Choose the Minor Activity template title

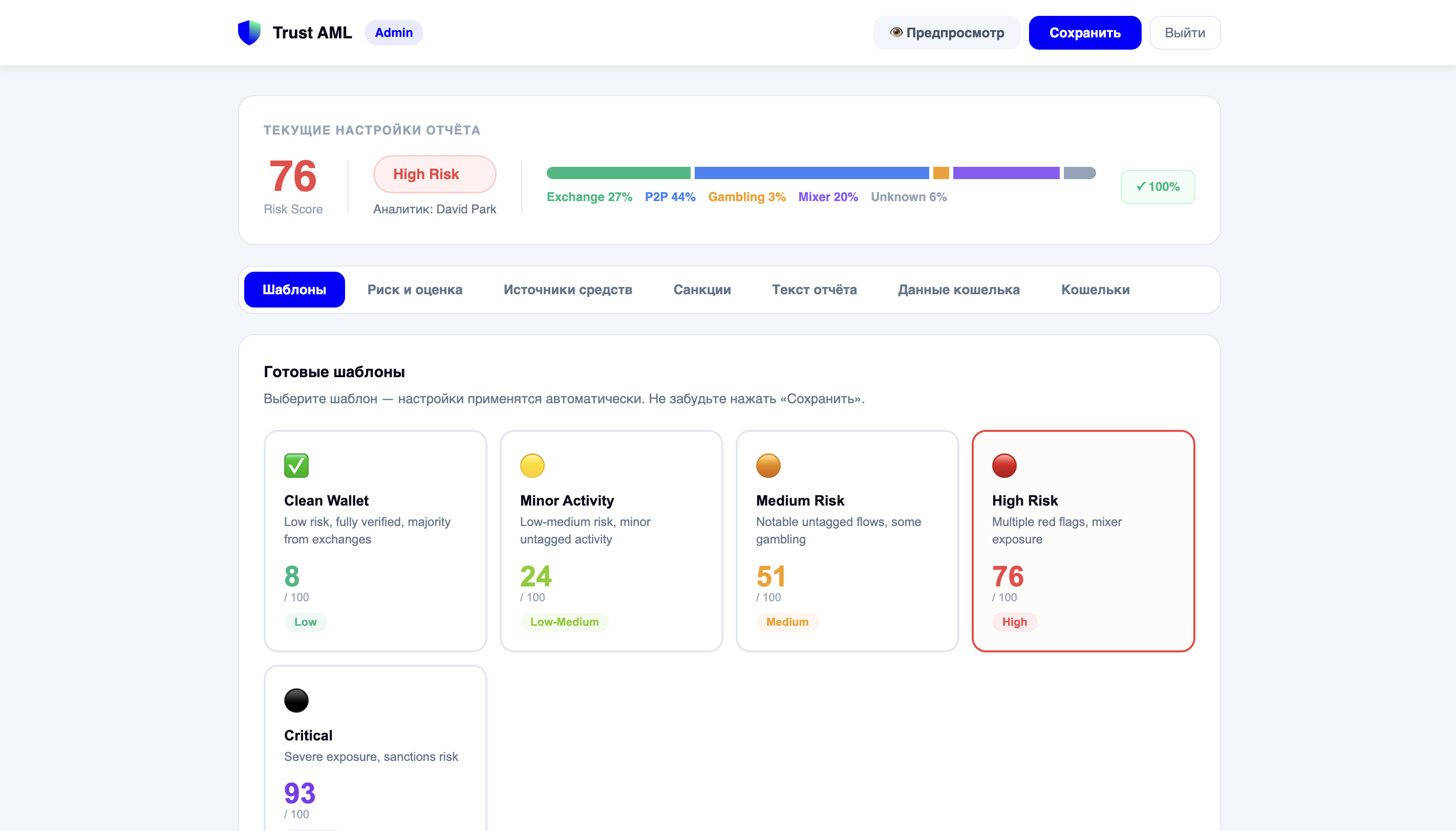(567, 500)
